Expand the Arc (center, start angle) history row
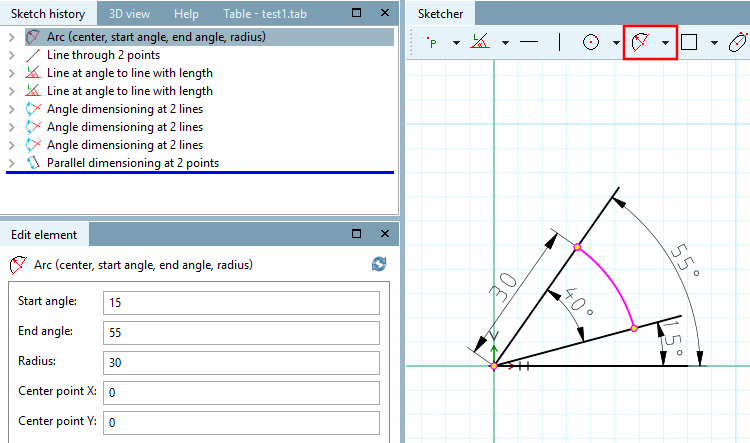This screenshot has height=443, width=750. tap(12, 37)
